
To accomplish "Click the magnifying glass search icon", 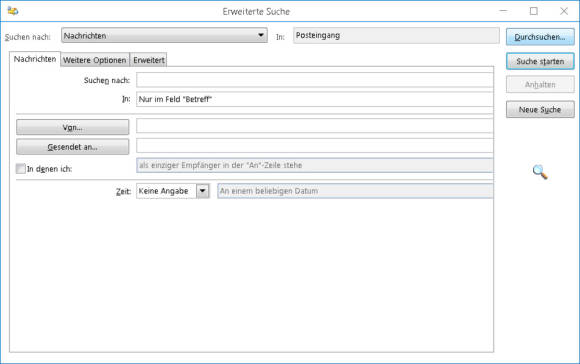I will pyautogui.click(x=540, y=172).
